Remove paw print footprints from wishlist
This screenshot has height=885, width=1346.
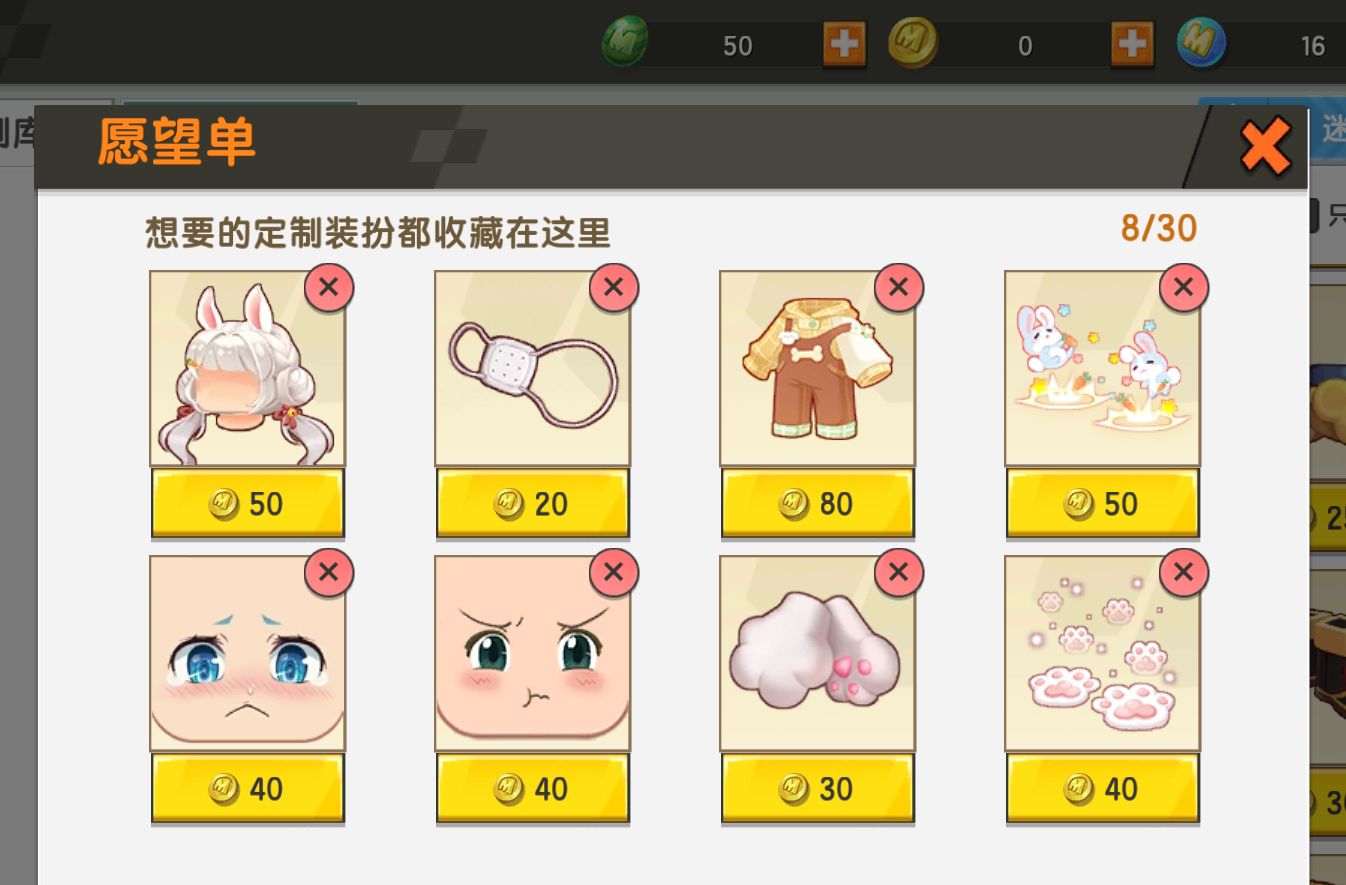click(1183, 573)
